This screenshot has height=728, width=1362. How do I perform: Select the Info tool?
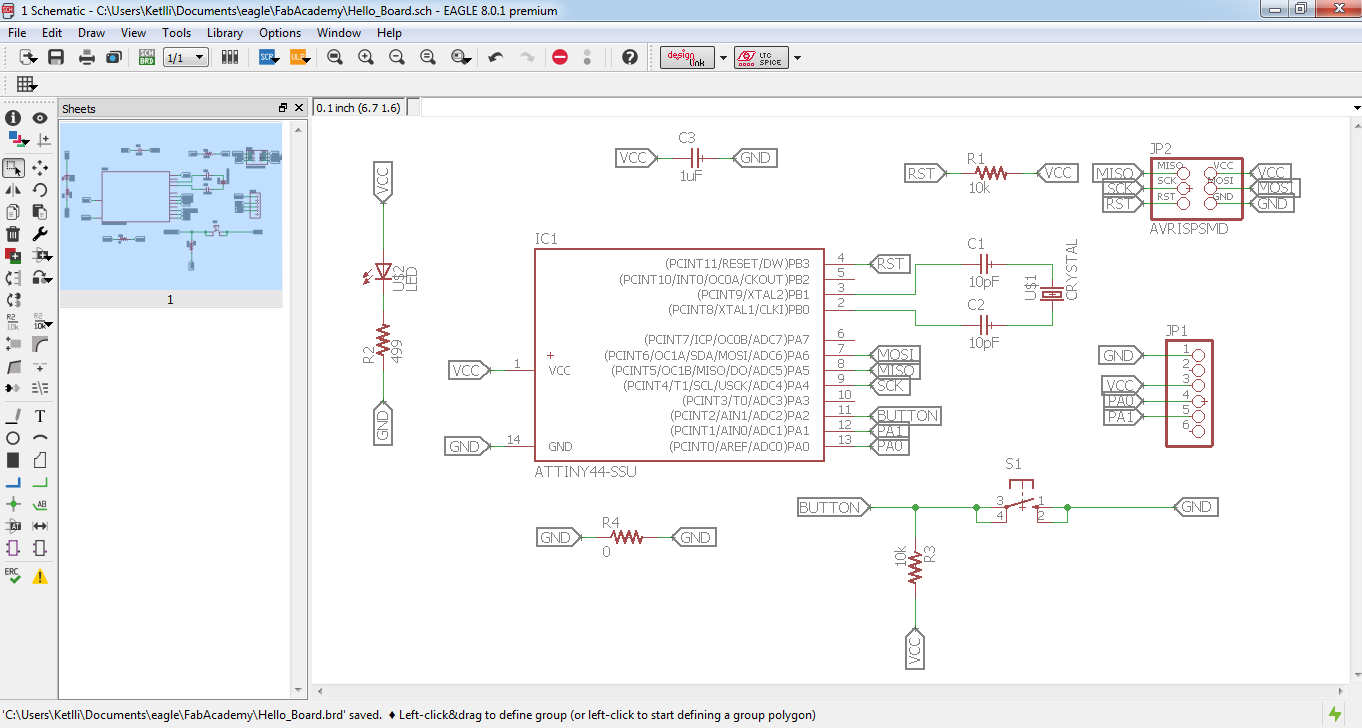(x=14, y=117)
